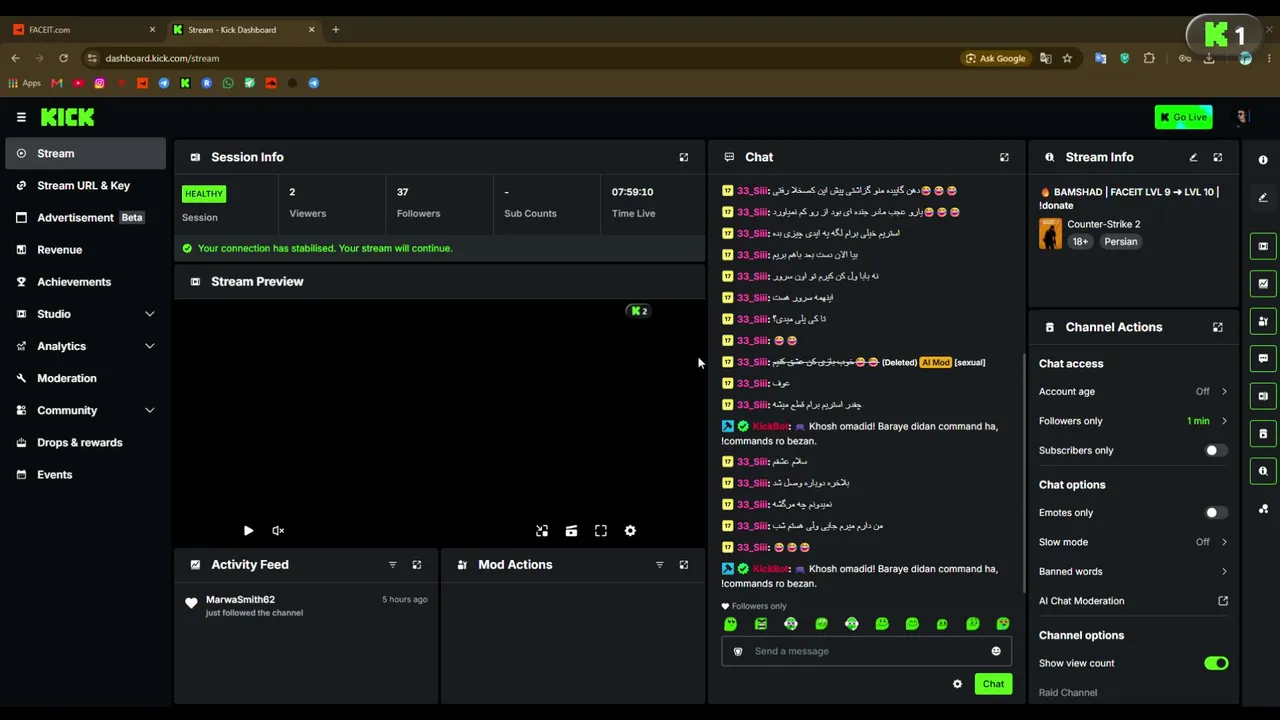1280x720 pixels.
Task: Filter the Activity Feed
Action: 392,565
